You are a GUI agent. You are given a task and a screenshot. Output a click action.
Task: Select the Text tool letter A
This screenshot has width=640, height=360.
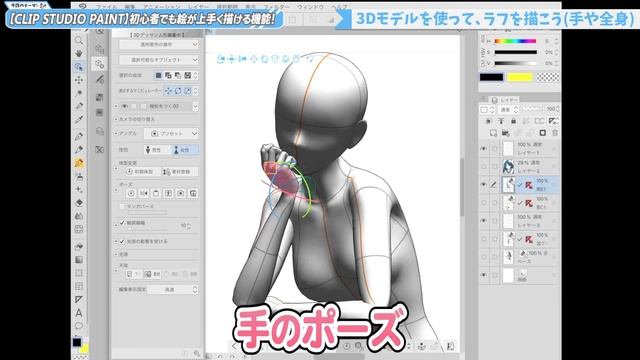click(79, 313)
